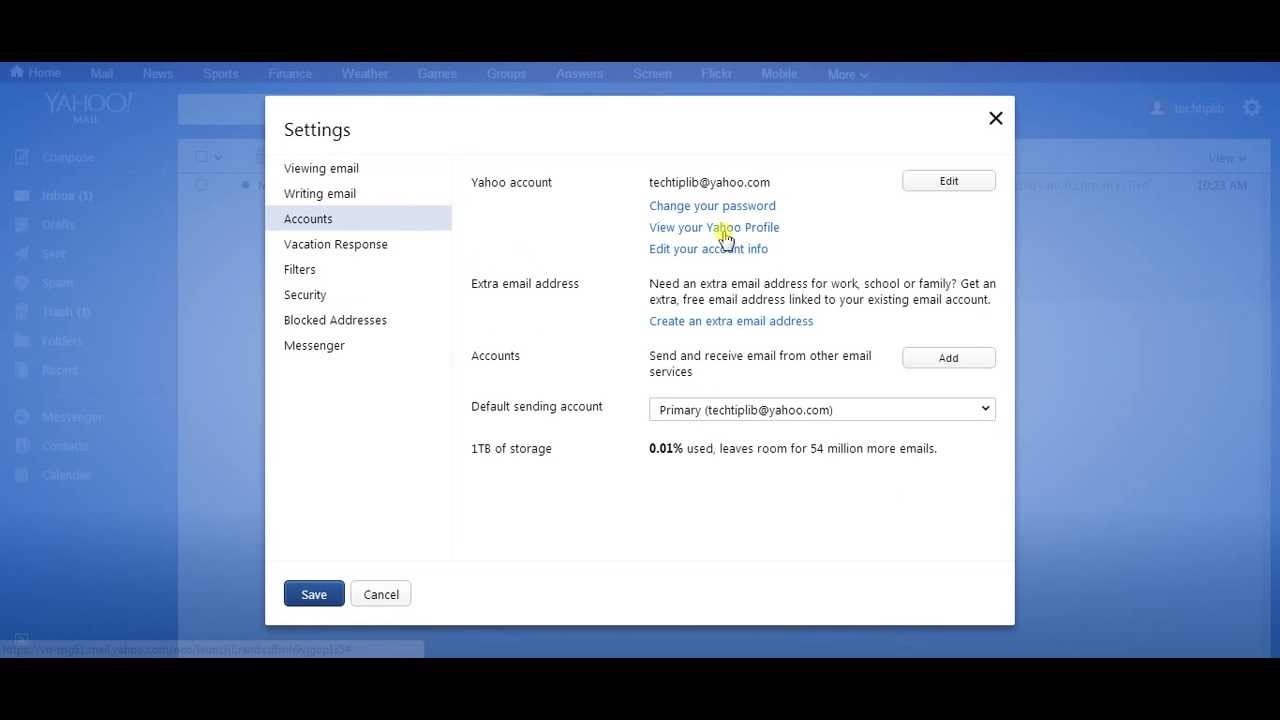Image resolution: width=1280 pixels, height=720 pixels.
Task: Open Mobile in the Yahoo top bar
Action: tap(779, 74)
